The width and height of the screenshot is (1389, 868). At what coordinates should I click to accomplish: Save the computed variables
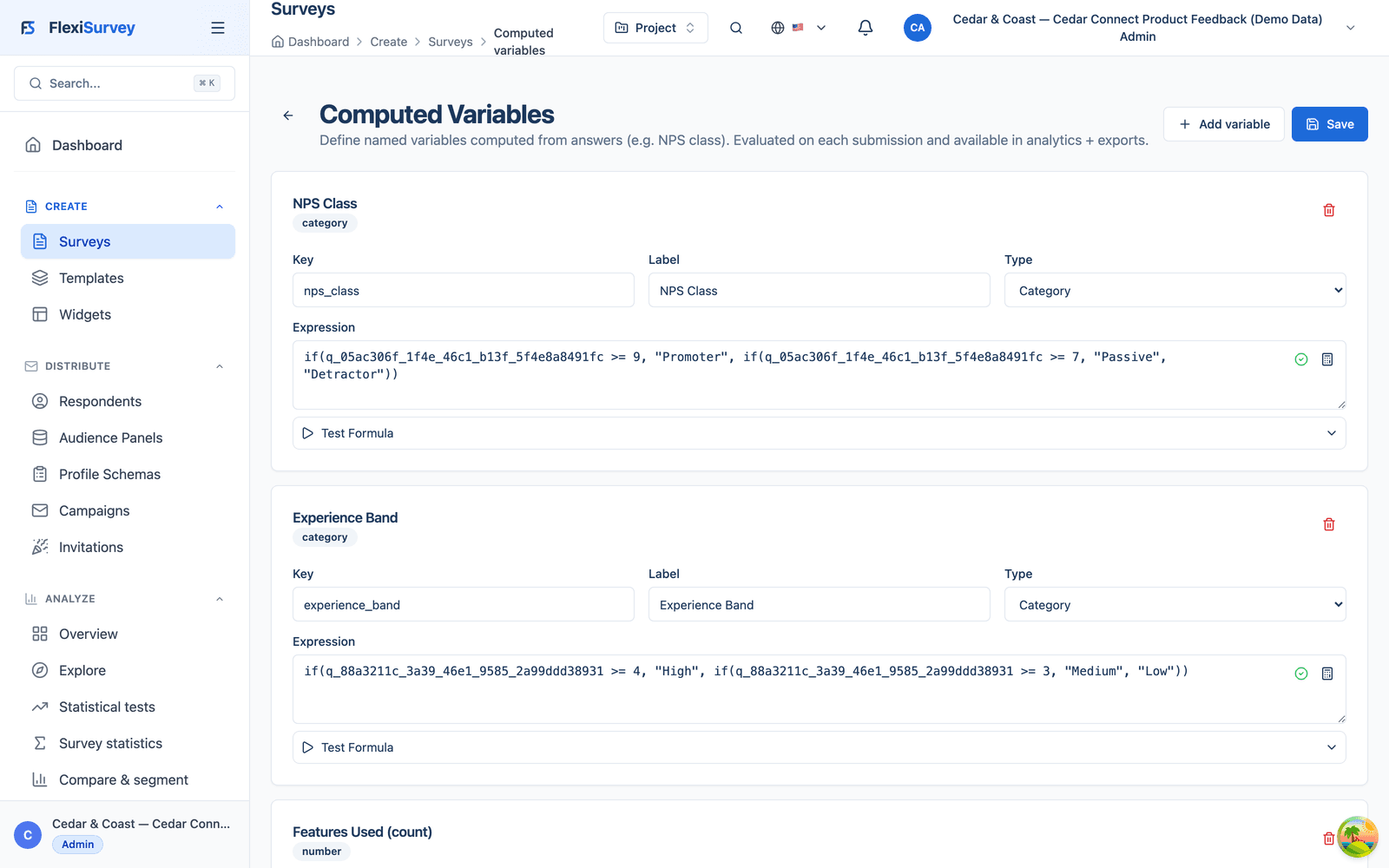pyautogui.click(x=1330, y=124)
